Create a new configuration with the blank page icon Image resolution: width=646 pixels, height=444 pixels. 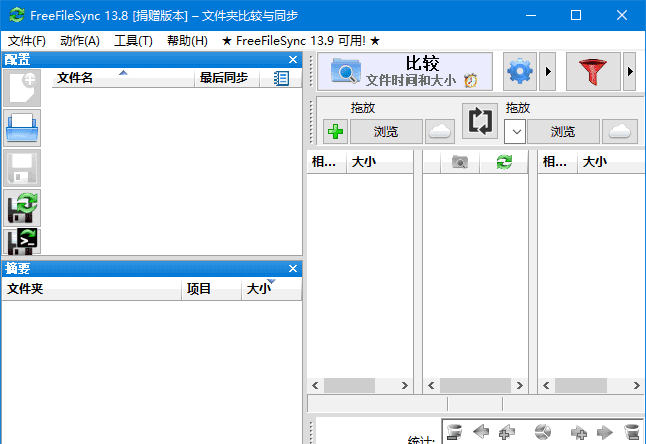(22, 88)
